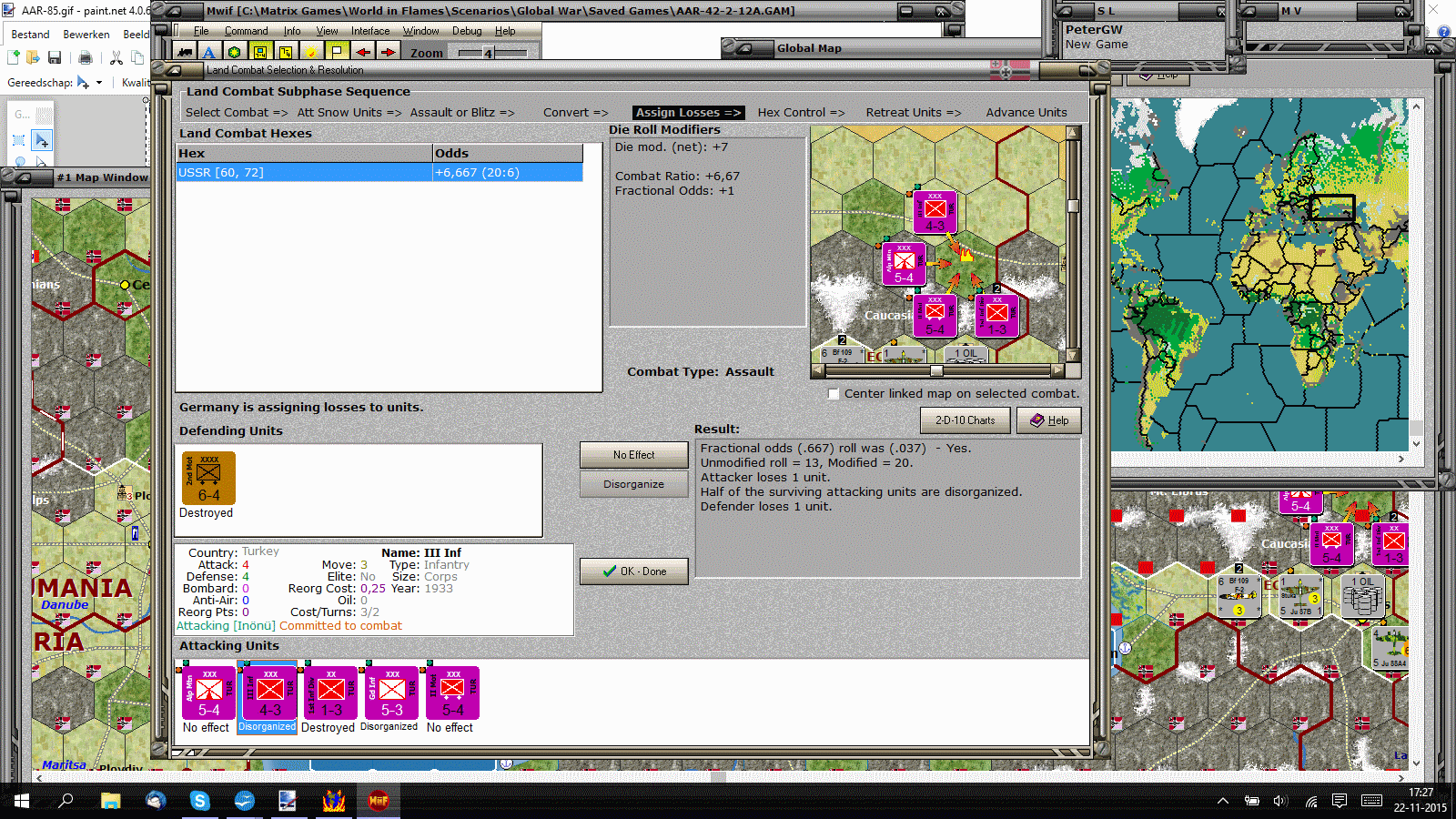Click the save icon in paint.net
Viewport: 1456px width, 819px height.
coord(55,57)
